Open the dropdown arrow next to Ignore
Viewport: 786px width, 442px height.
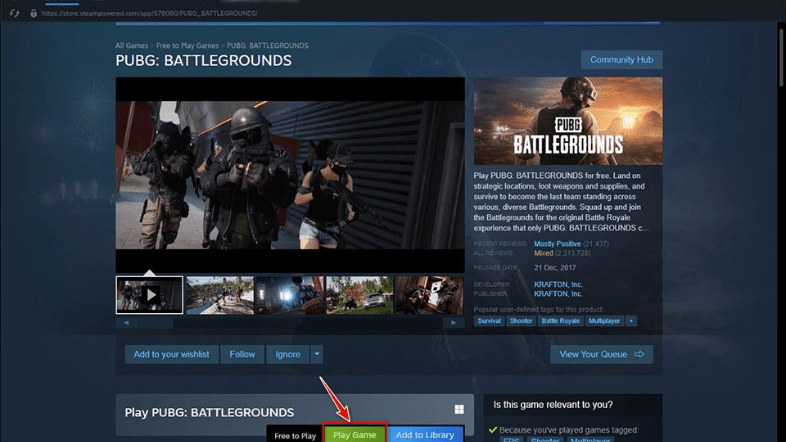tap(317, 354)
